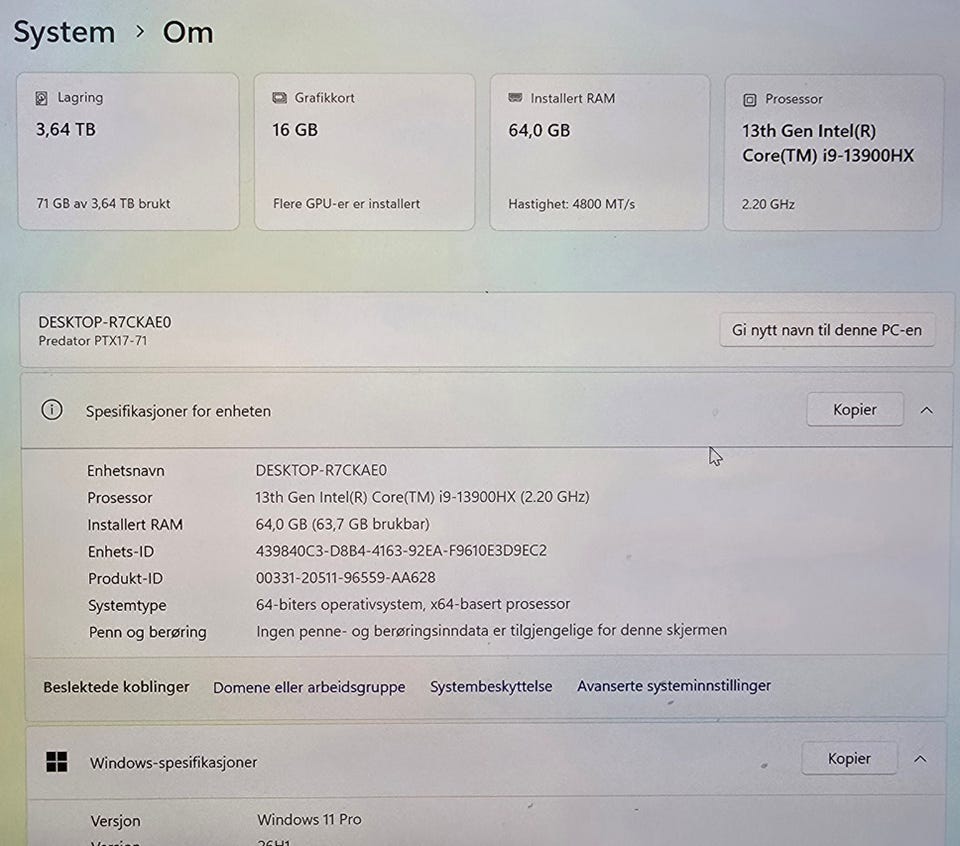Select the Systemtype value 64-biters operativsystem

pos(413,604)
